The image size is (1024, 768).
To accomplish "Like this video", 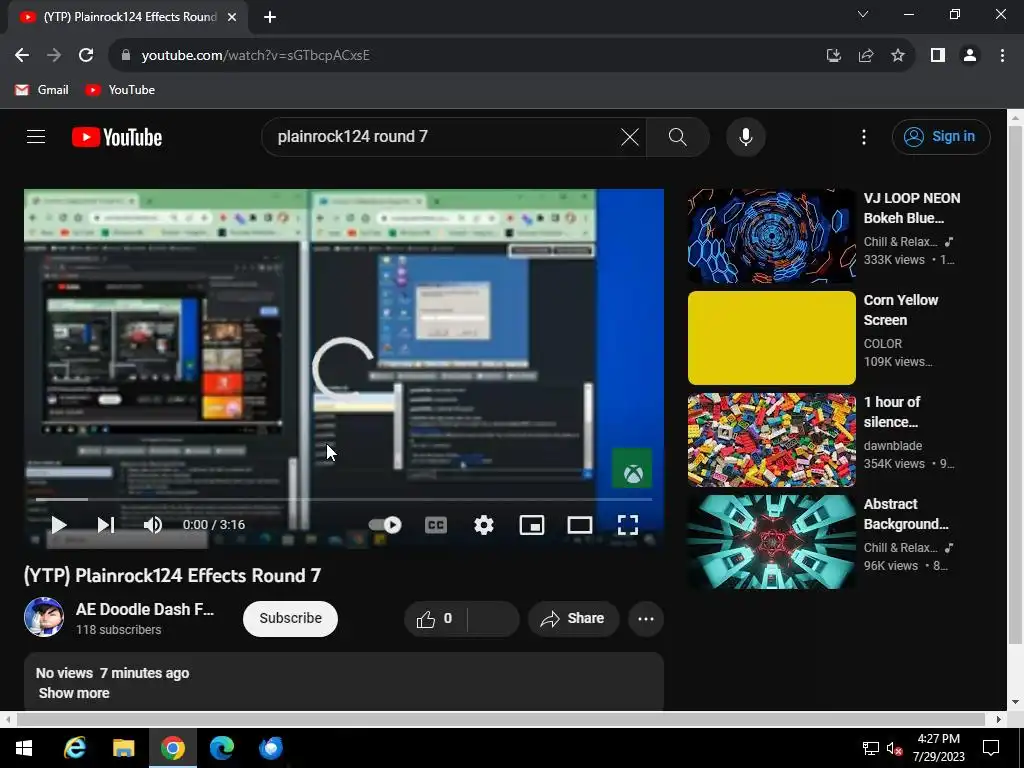I will click(436, 618).
